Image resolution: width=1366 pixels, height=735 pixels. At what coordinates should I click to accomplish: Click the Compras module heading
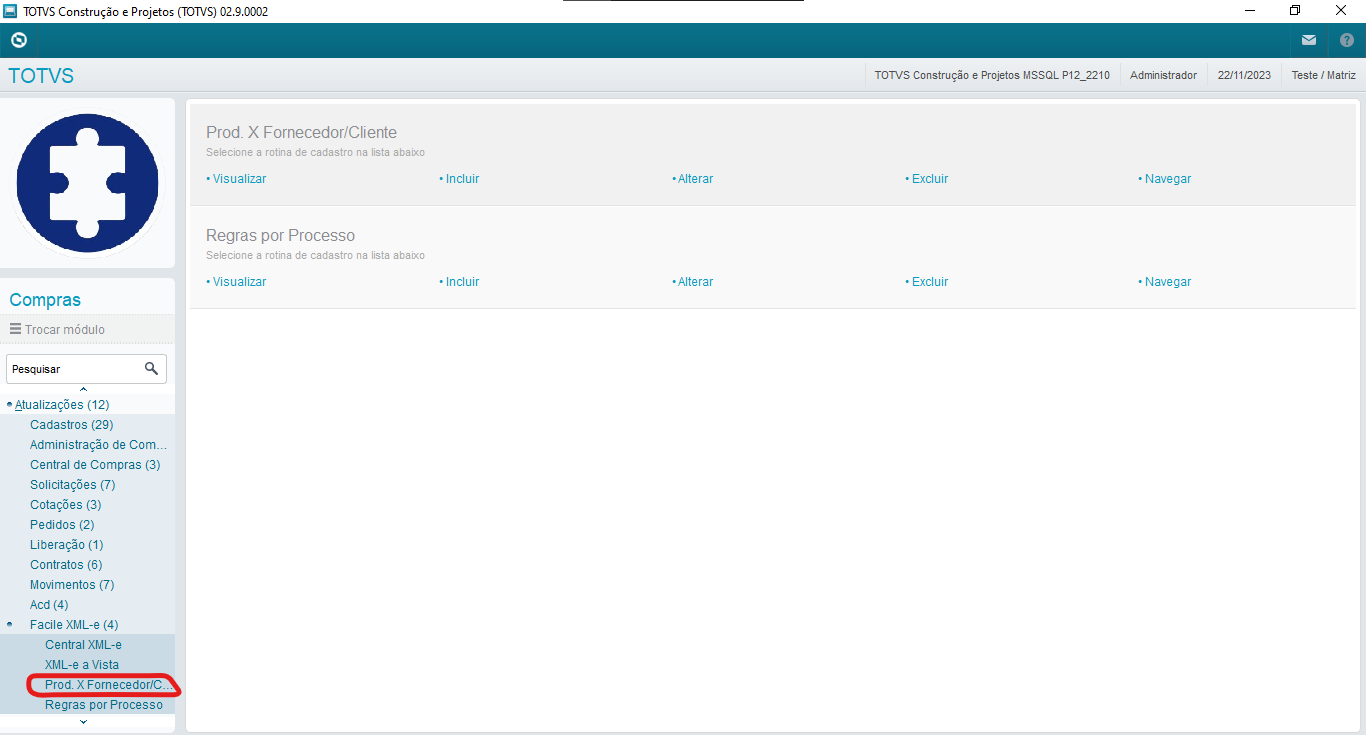coord(45,300)
